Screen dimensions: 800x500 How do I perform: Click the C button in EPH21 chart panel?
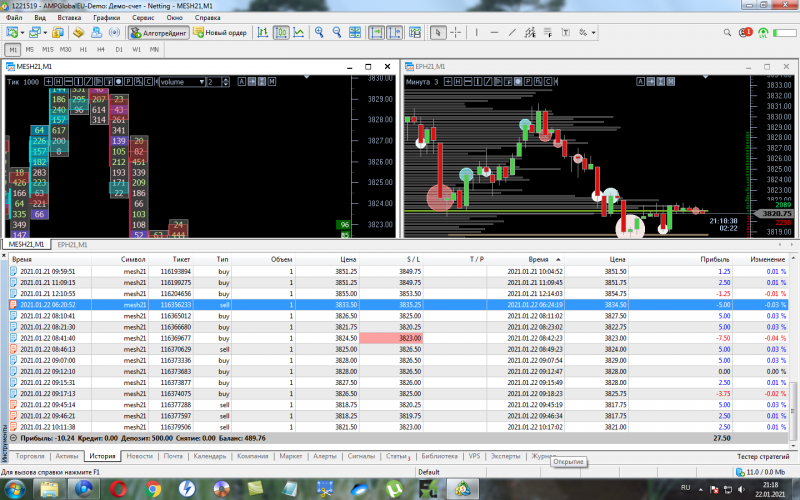click(547, 82)
